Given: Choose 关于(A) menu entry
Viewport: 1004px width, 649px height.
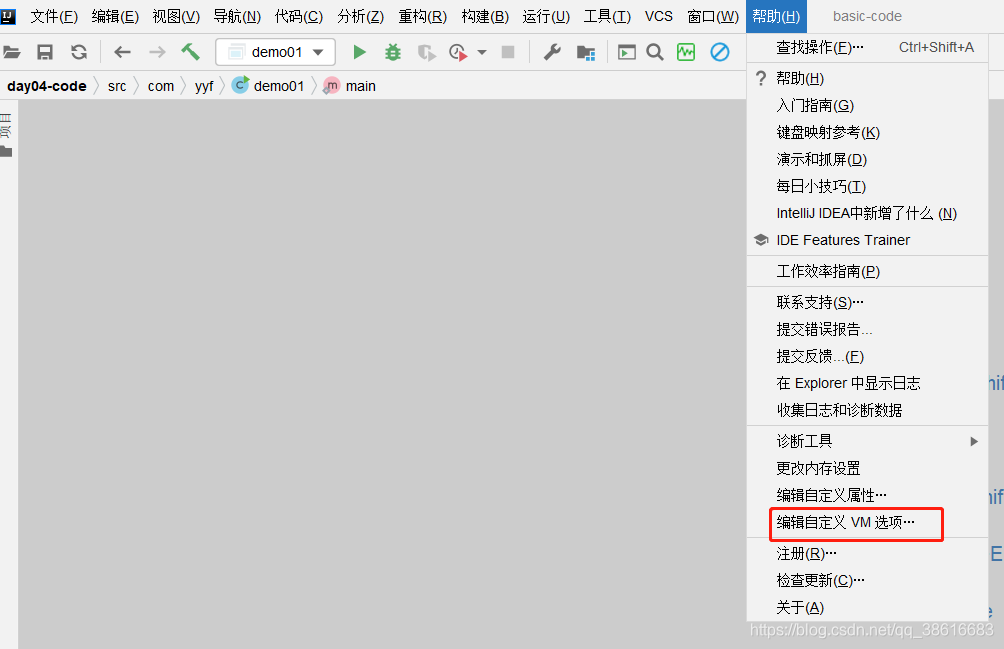Looking at the screenshot, I should pos(867,607).
